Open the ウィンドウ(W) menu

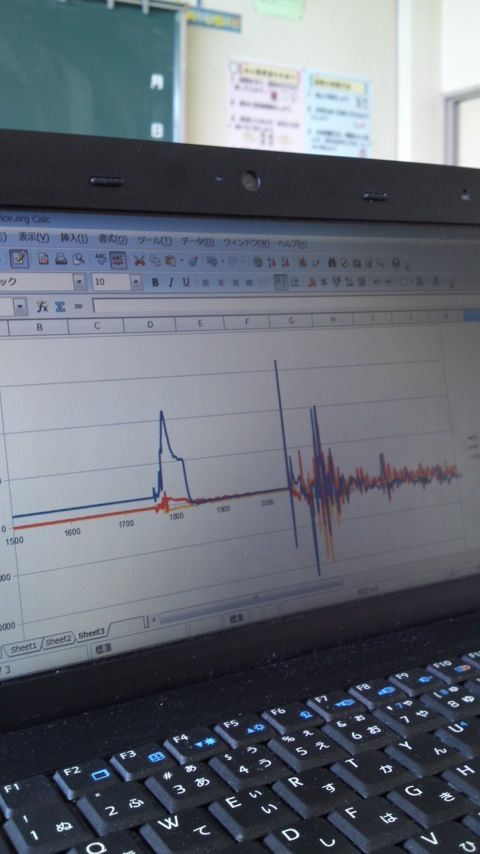pyautogui.click(x=246, y=242)
